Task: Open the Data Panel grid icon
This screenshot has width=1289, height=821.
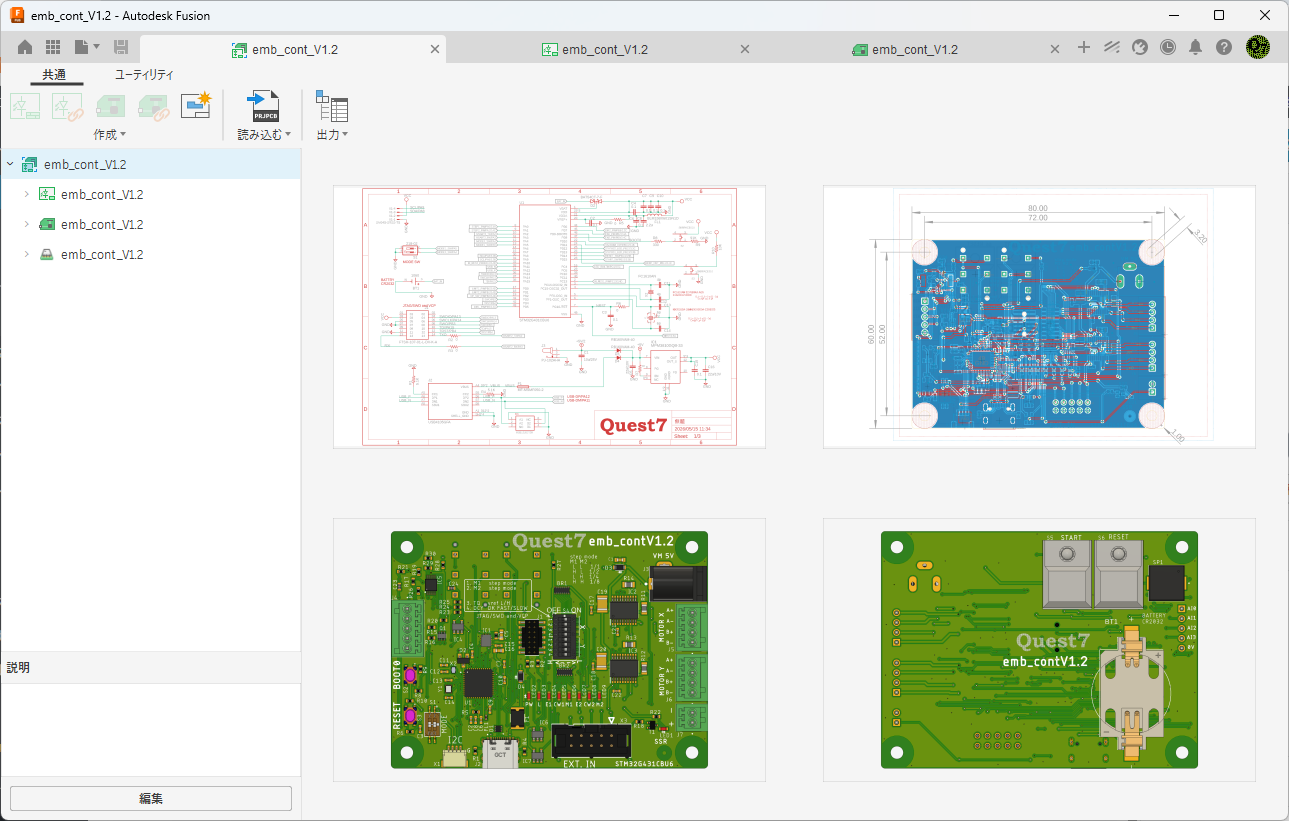Action: [53, 48]
